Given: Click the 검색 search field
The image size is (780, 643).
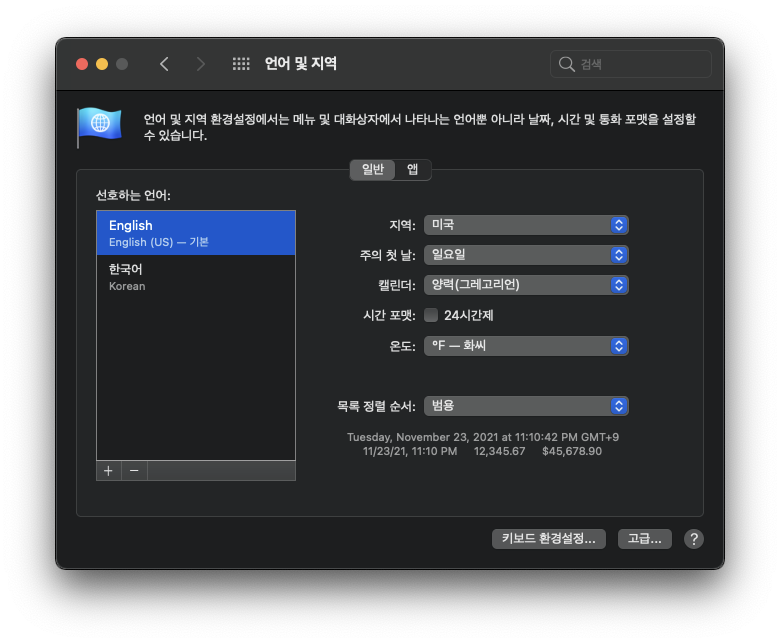Looking at the screenshot, I should pos(631,64).
